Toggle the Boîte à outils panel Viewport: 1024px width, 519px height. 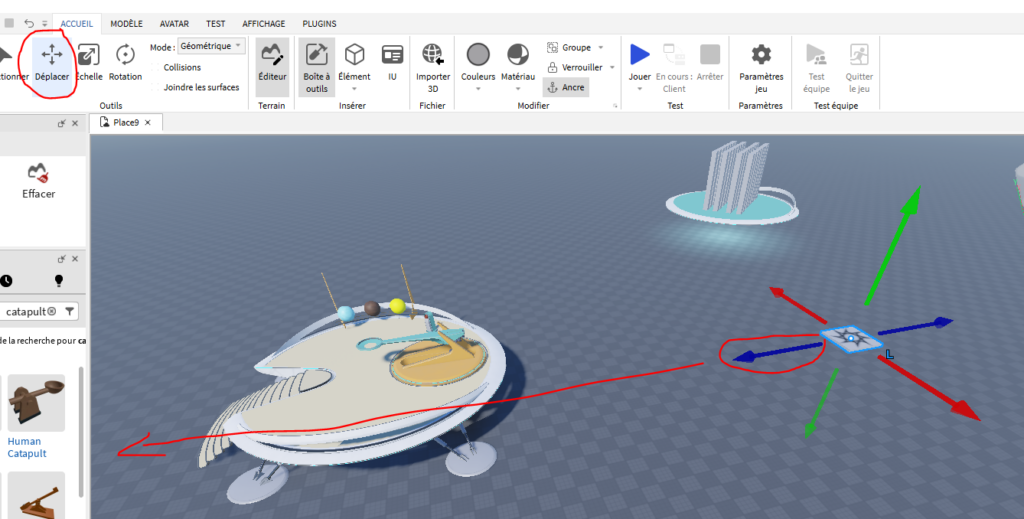(317, 66)
